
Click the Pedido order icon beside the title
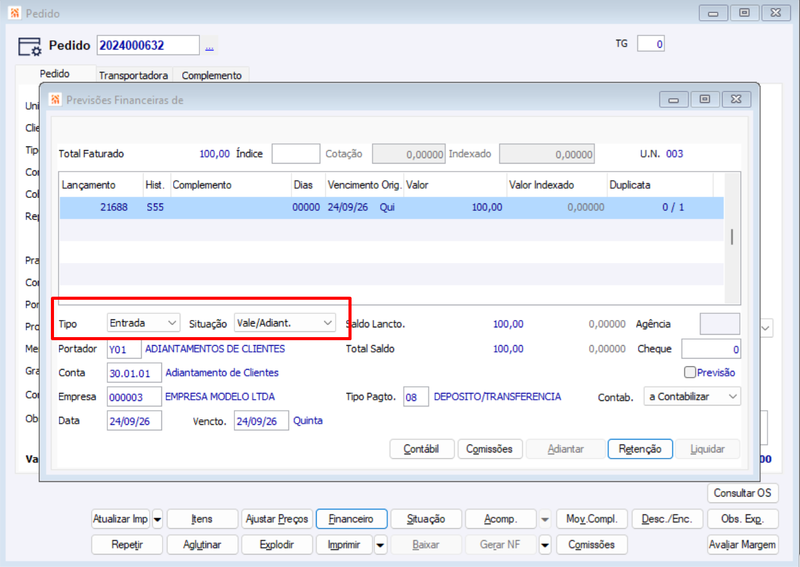pos(29,46)
